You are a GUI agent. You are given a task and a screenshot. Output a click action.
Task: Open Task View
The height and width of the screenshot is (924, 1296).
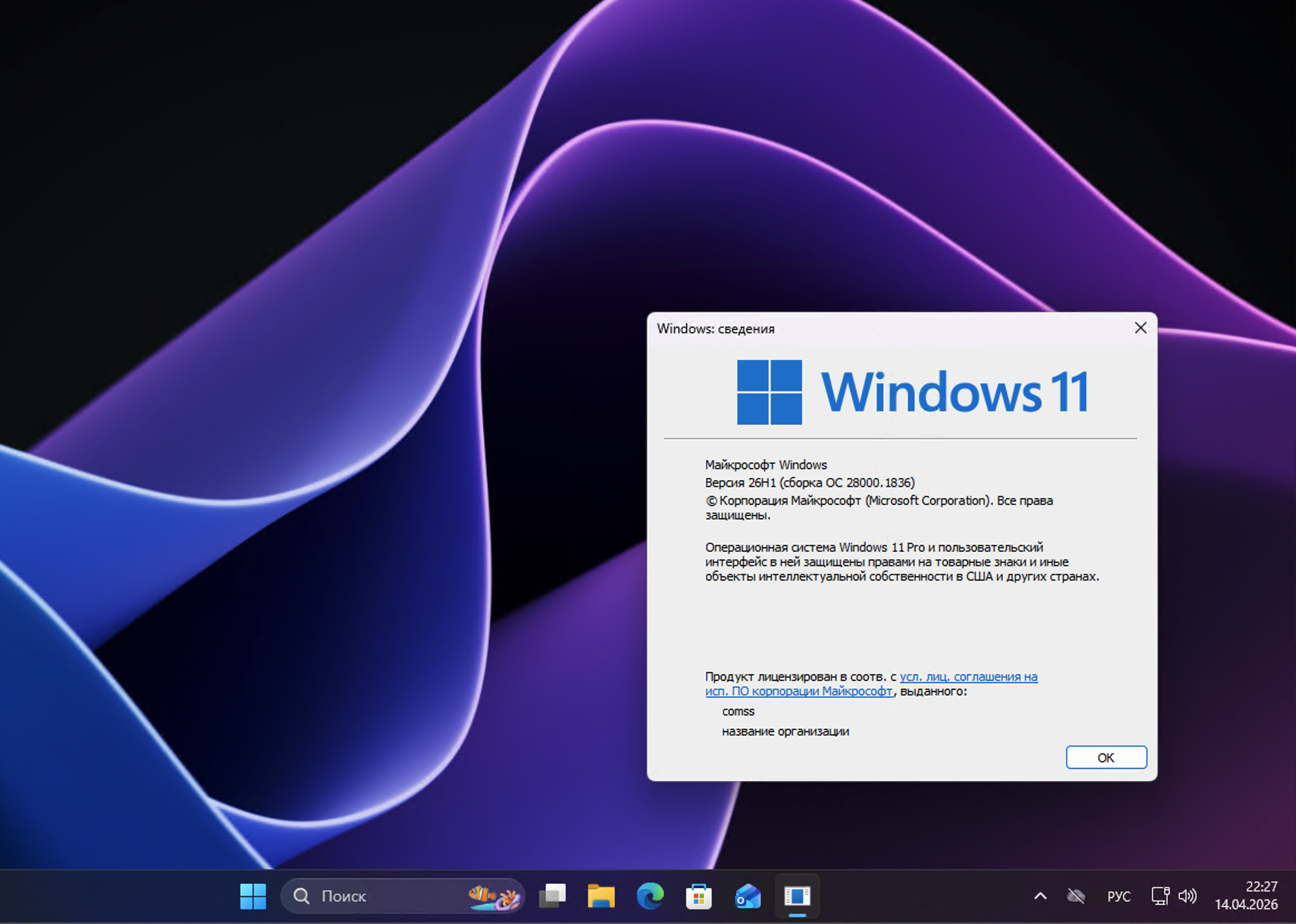coord(552,896)
